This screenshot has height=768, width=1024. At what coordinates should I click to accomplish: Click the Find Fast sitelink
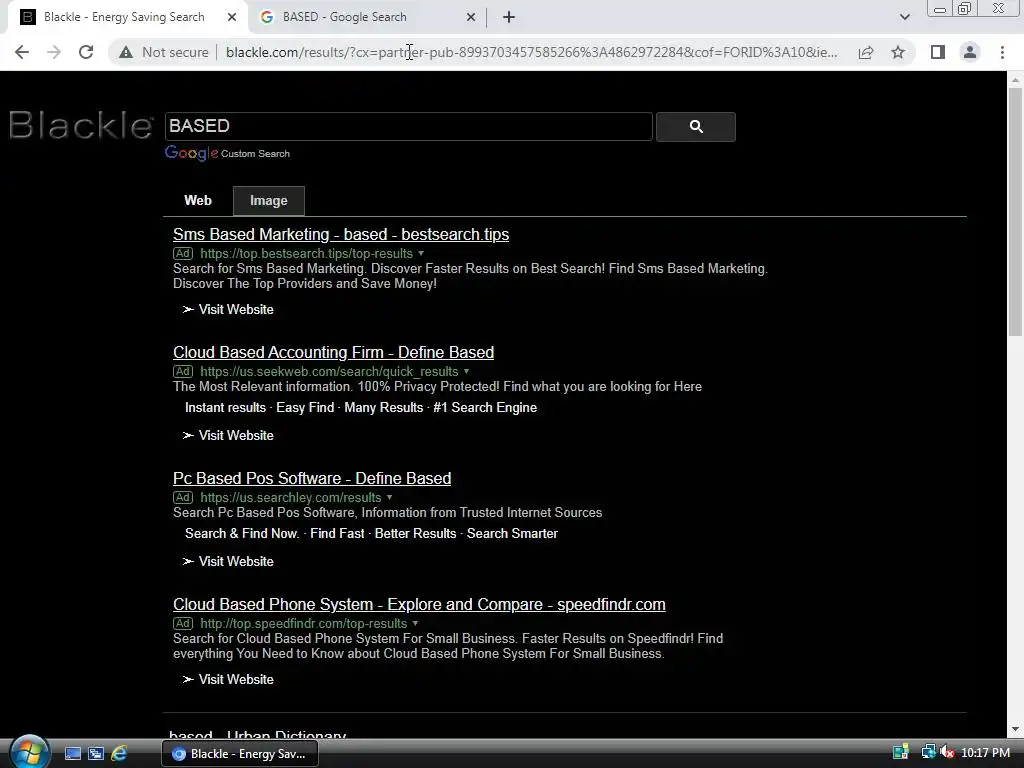tap(337, 534)
